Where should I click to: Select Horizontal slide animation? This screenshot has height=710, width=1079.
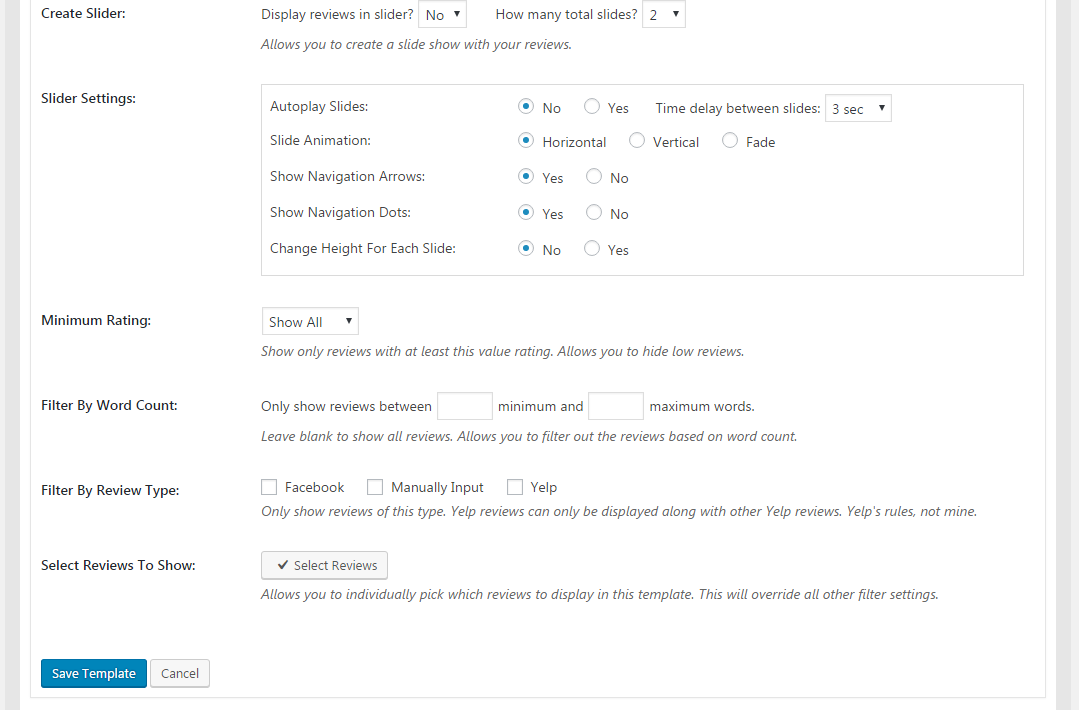526,141
